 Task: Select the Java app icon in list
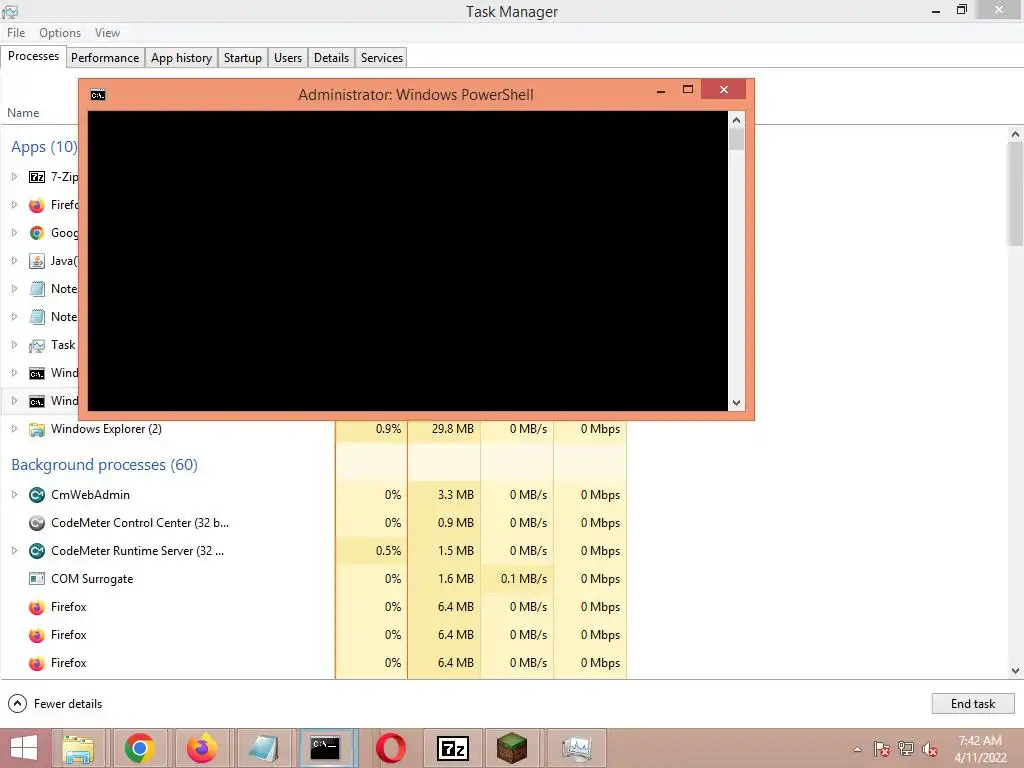tap(37, 261)
